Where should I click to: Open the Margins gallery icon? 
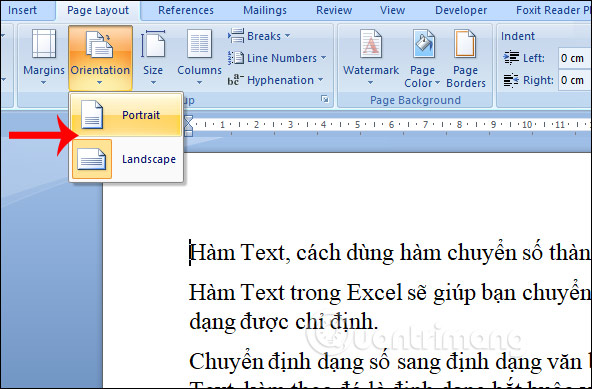tap(44, 43)
